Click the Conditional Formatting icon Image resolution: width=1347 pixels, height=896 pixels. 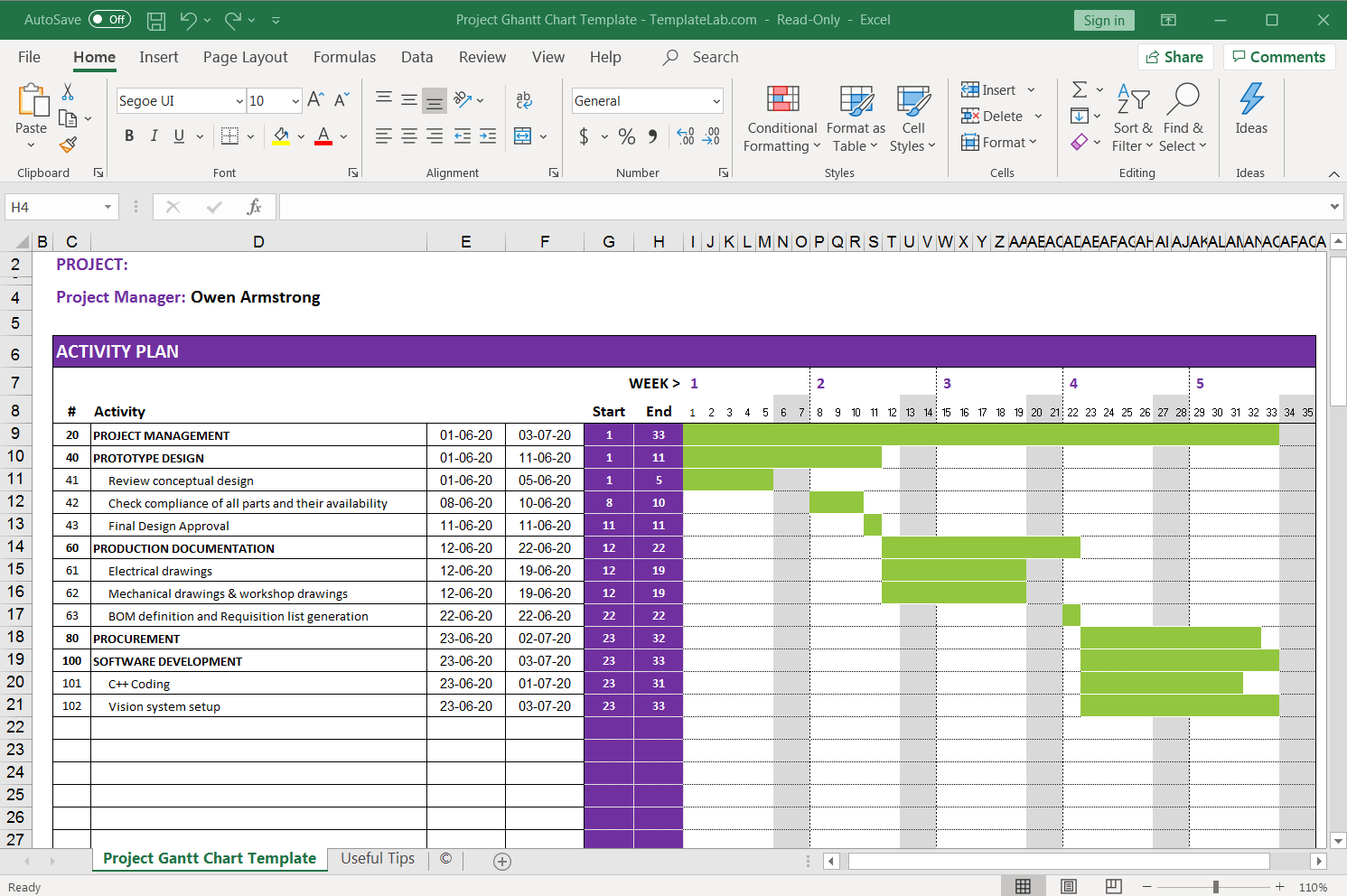click(x=782, y=99)
